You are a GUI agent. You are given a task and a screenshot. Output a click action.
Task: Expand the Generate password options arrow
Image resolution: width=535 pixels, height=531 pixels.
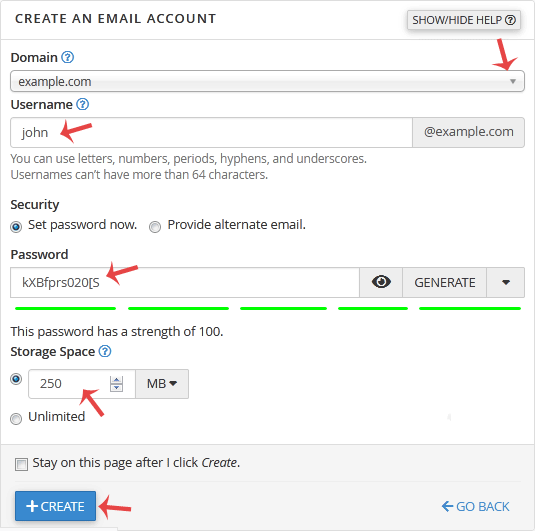click(506, 282)
